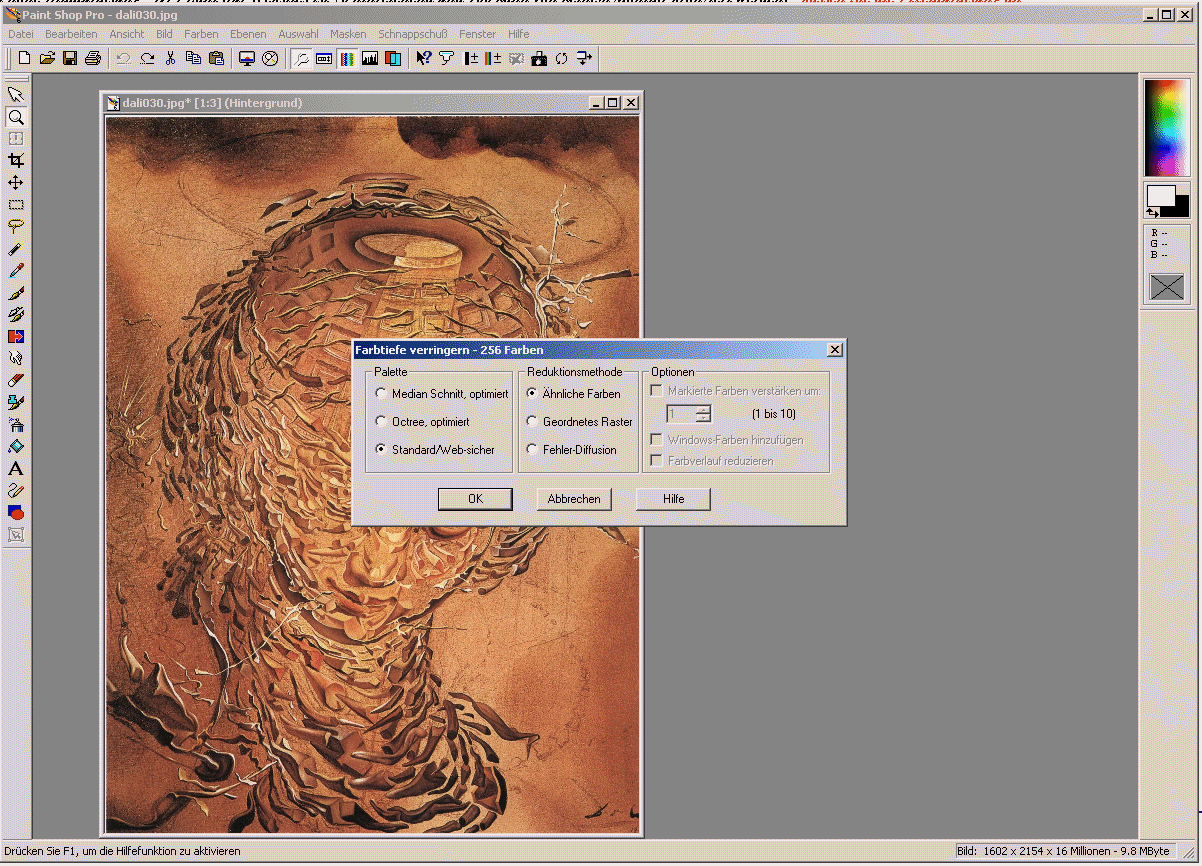The height and width of the screenshot is (866, 1202).
Task: Click Abbrechen to cancel the dialog
Action: pyautogui.click(x=574, y=499)
